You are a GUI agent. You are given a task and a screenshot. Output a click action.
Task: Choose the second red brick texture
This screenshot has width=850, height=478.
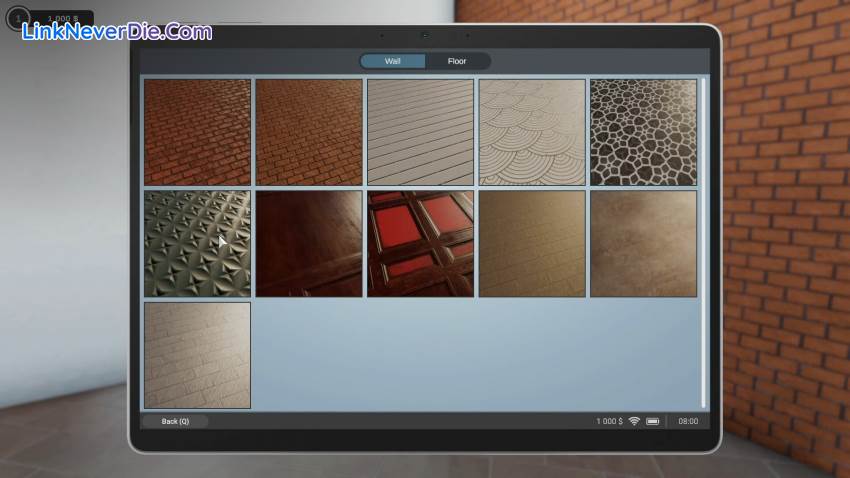(309, 132)
